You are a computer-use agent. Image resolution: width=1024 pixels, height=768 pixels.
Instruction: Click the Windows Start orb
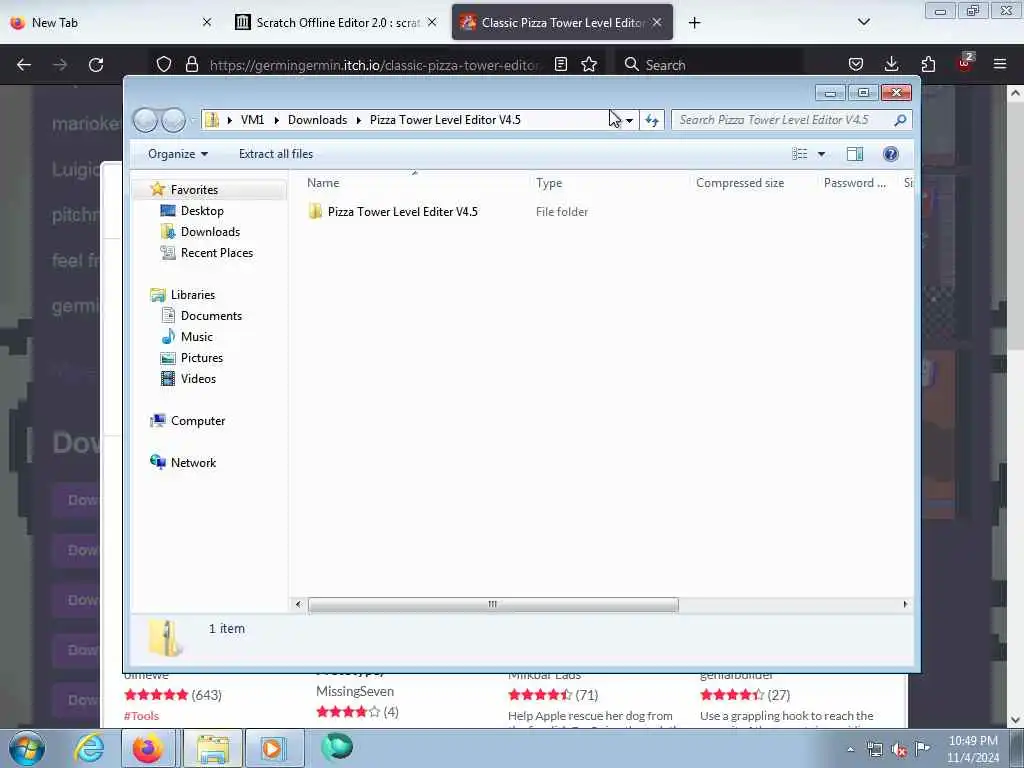pyautogui.click(x=27, y=748)
